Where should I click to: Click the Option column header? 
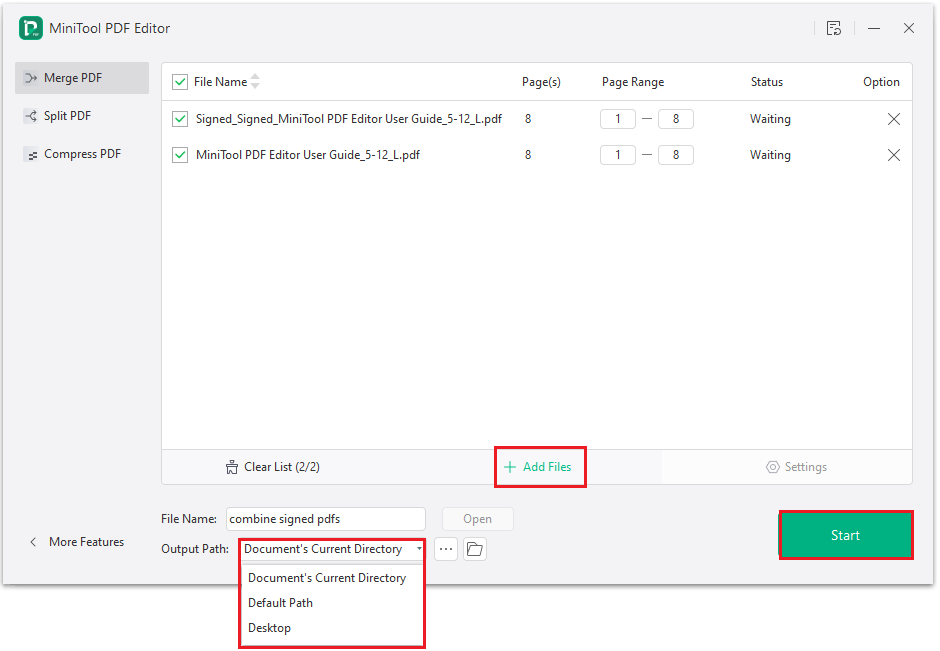(x=881, y=82)
